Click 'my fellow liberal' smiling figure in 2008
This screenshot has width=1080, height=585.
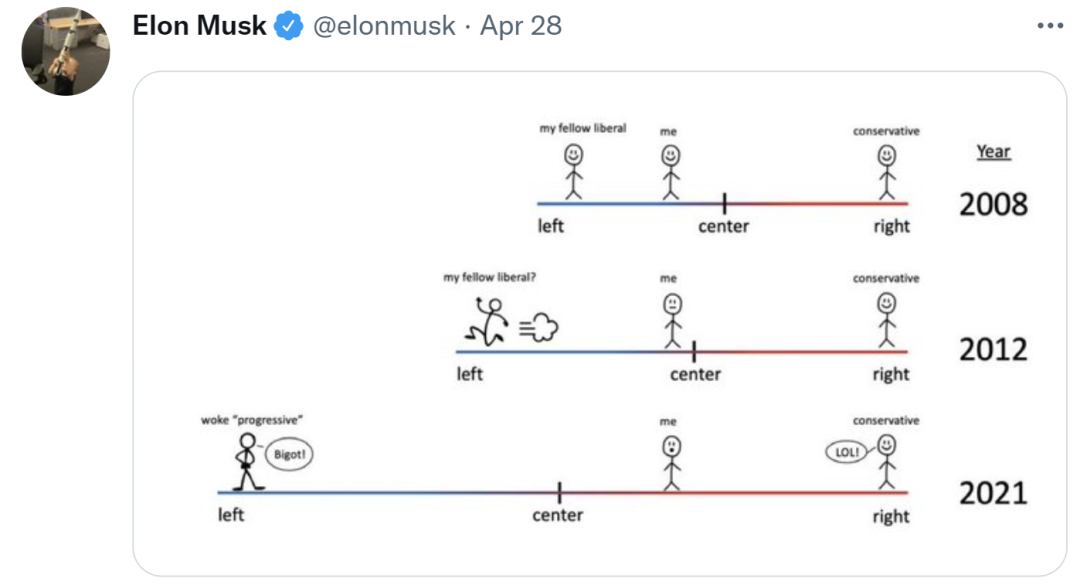pos(574,171)
